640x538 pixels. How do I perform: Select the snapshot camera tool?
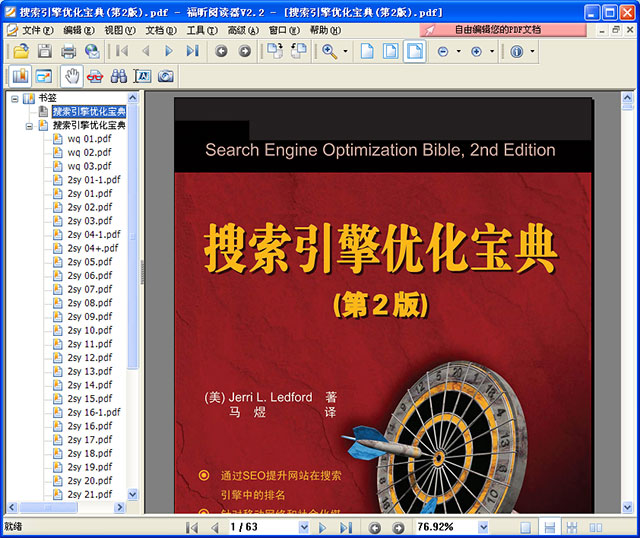166,76
